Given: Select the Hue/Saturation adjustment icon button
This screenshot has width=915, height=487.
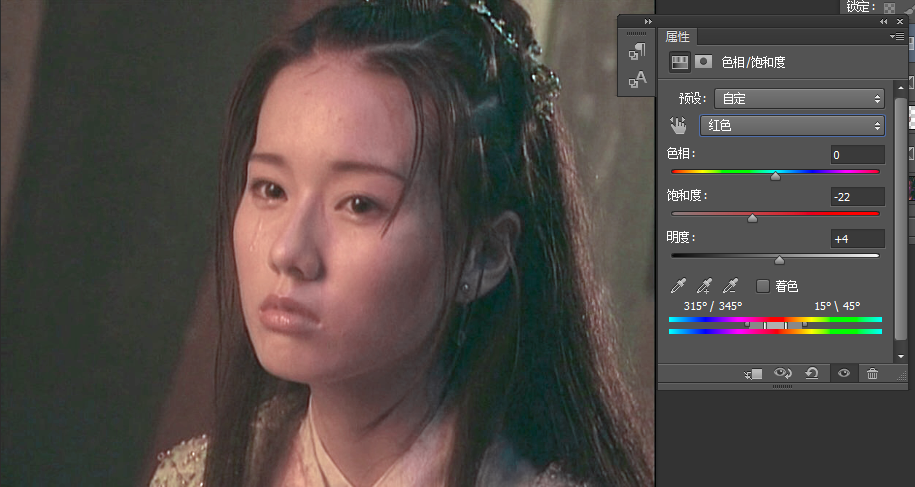Looking at the screenshot, I should pyautogui.click(x=679, y=62).
